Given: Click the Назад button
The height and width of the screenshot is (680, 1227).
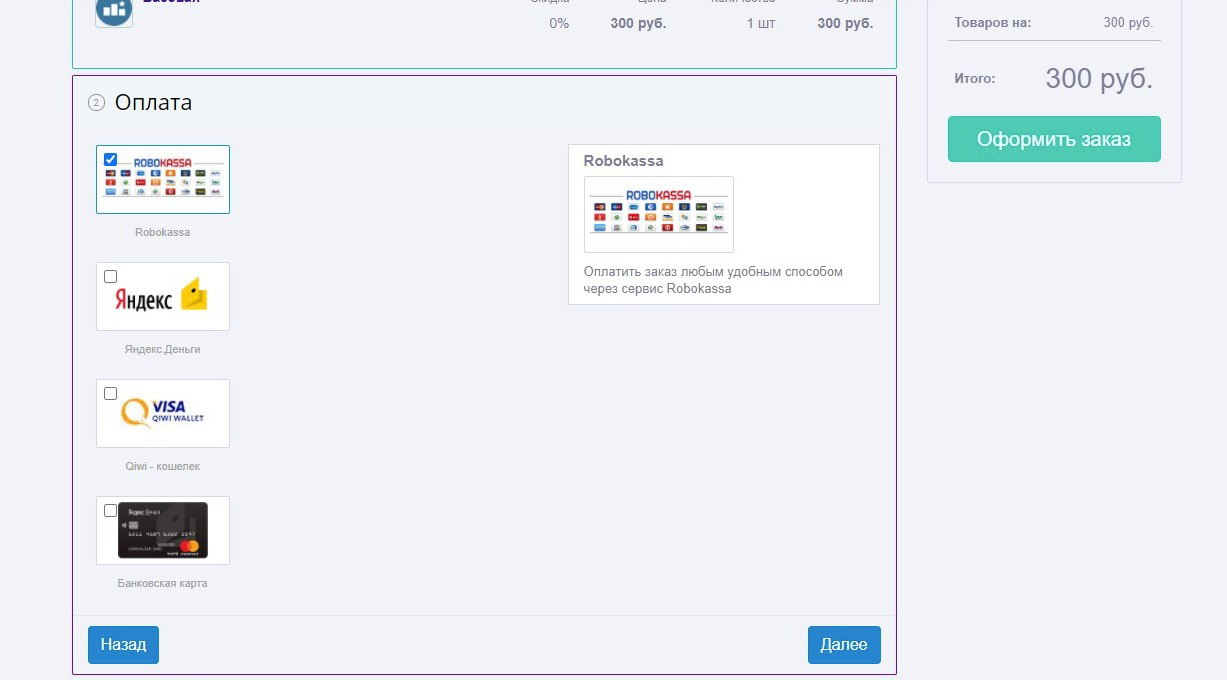Looking at the screenshot, I should [123, 645].
